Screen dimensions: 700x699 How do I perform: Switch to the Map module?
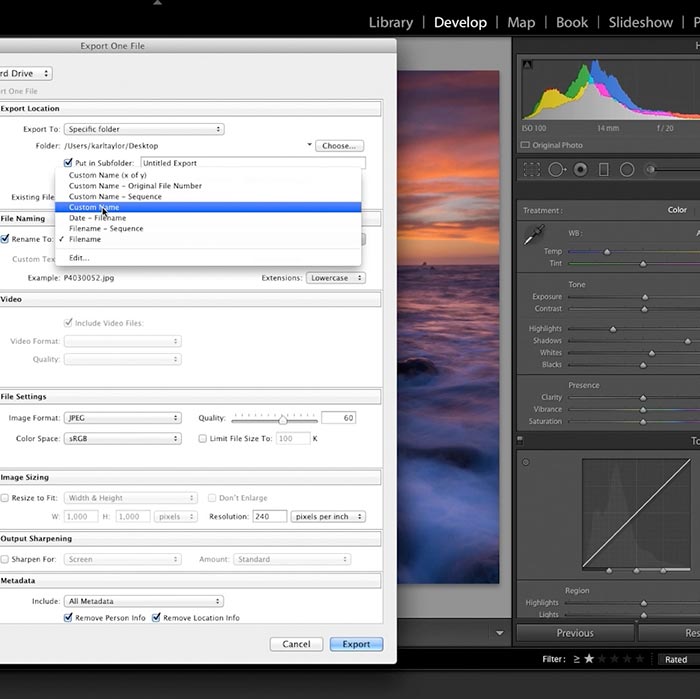pyautogui.click(x=521, y=22)
